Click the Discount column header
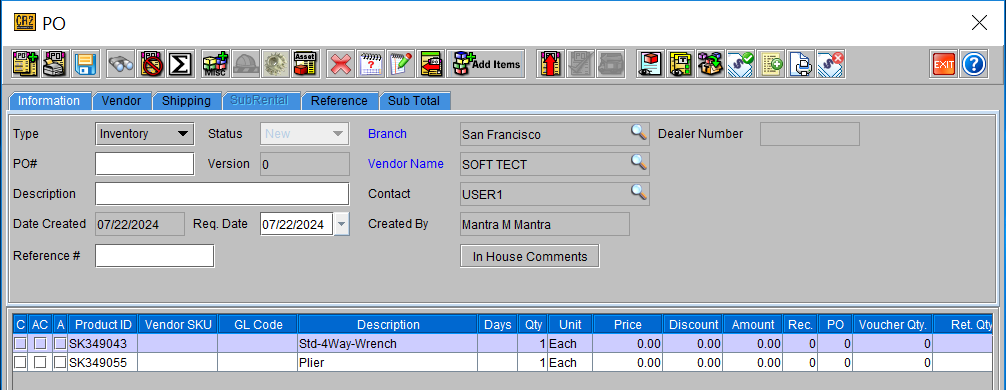Screen dimensions: 1006x390 693,325
